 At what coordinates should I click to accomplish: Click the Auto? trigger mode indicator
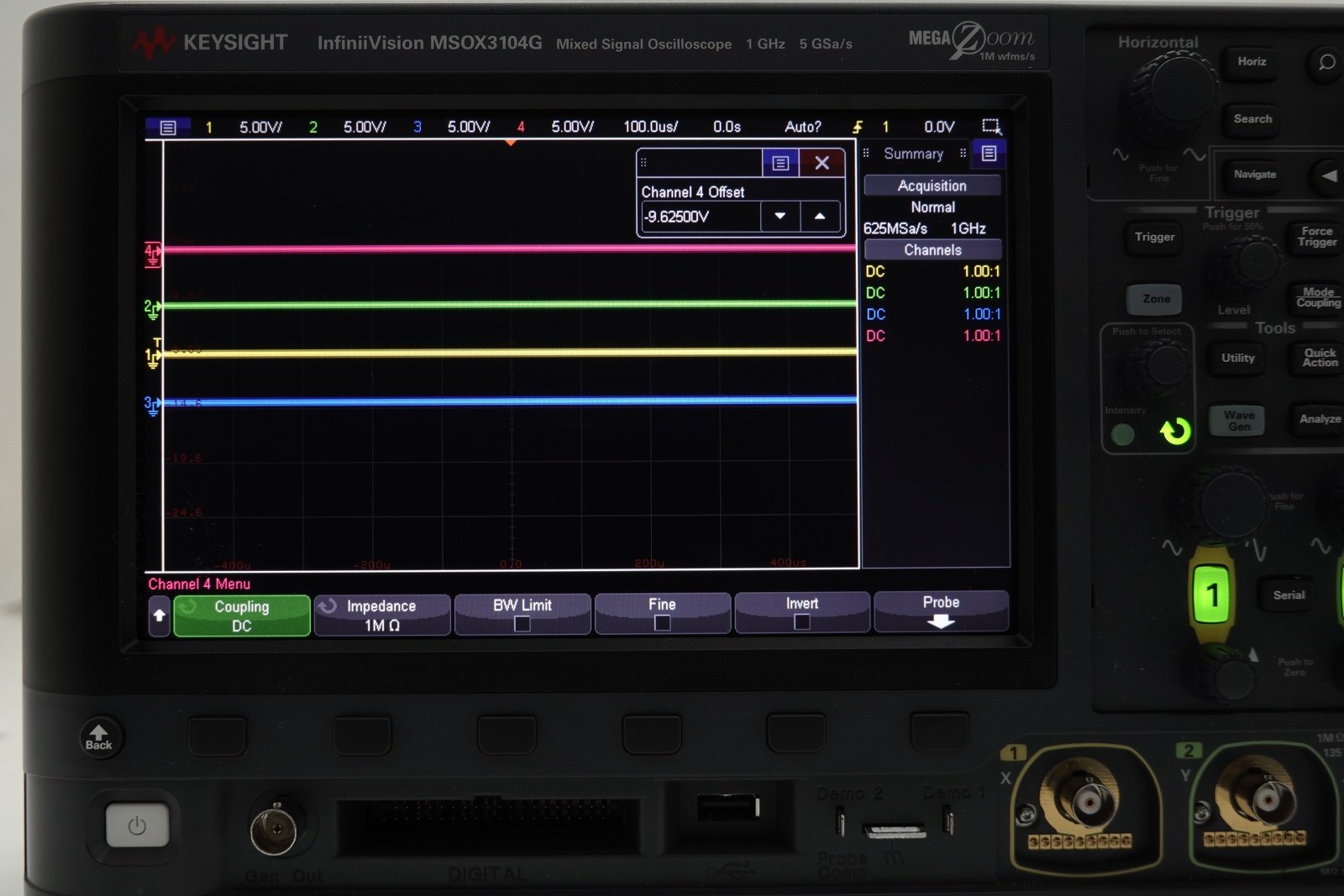pyautogui.click(x=802, y=127)
